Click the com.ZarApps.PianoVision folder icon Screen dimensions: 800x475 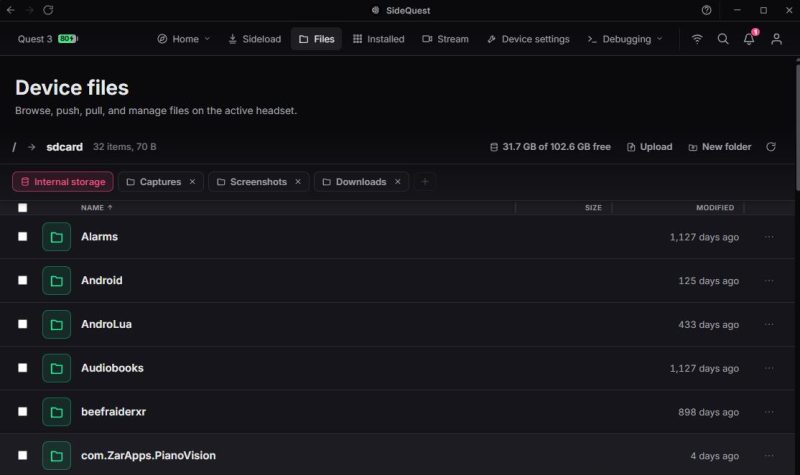(57, 456)
